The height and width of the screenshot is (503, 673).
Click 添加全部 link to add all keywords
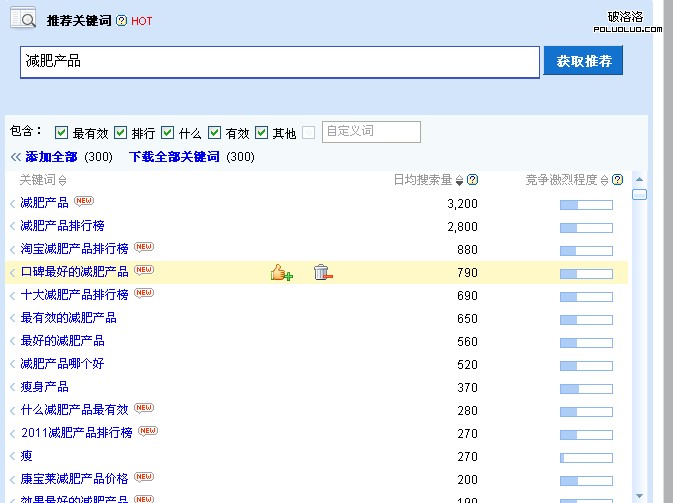point(51,157)
